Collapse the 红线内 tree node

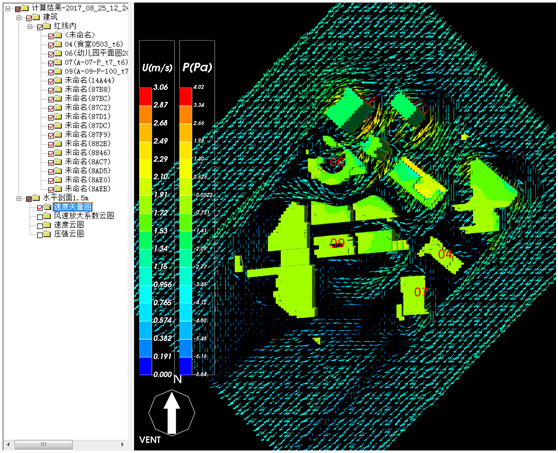(30, 26)
